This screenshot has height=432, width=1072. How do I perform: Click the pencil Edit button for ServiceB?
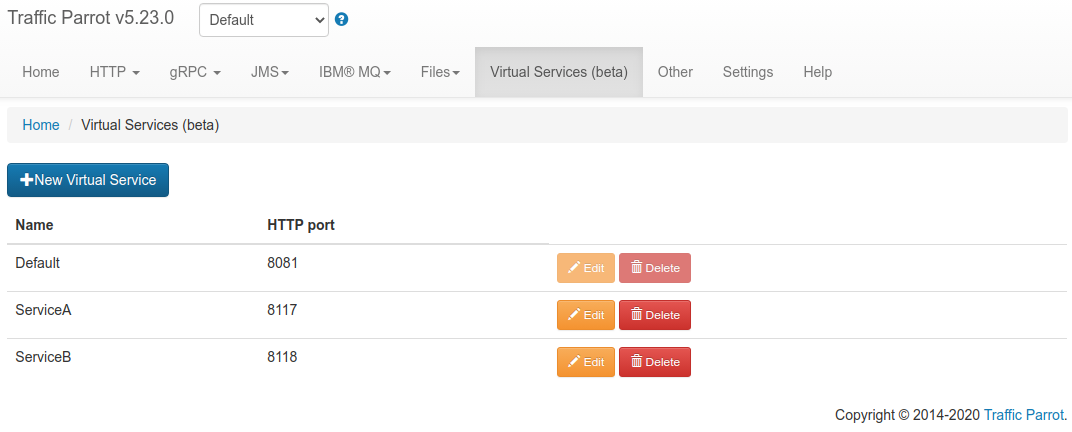coord(586,362)
